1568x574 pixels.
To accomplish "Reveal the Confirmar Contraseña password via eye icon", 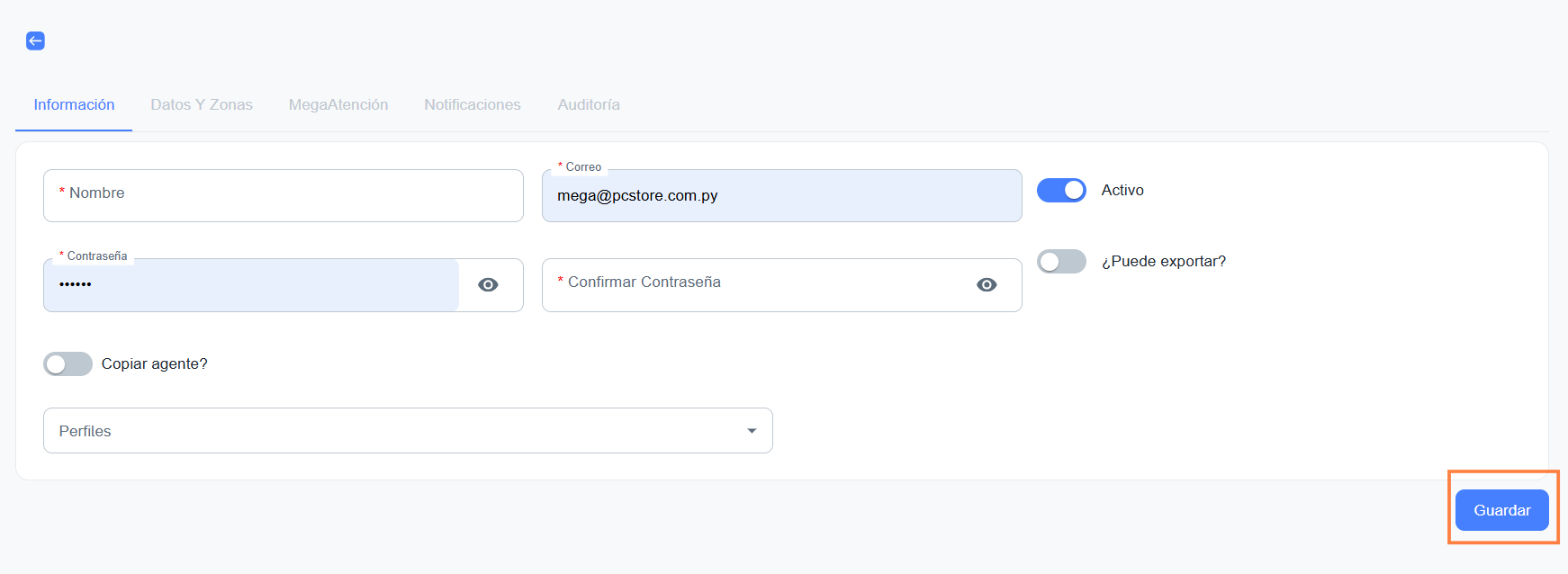I will tap(987, 285).
